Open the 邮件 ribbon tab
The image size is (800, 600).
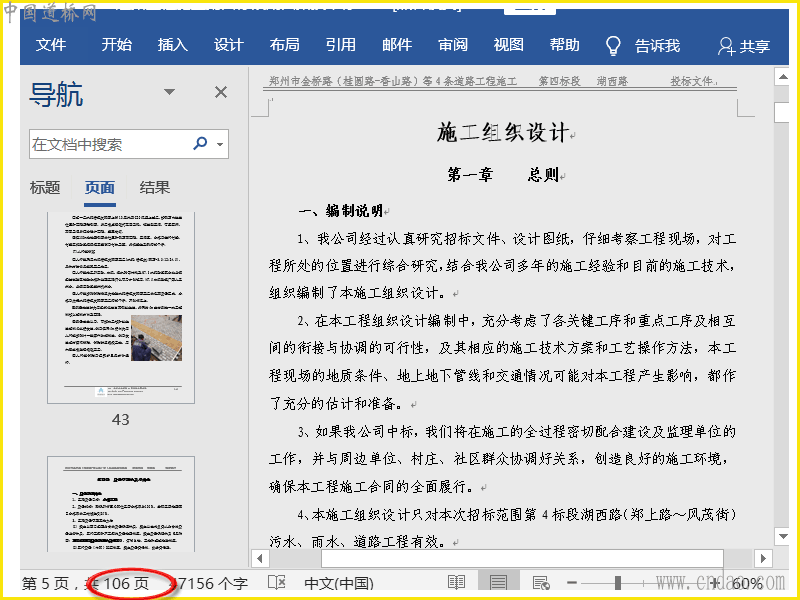[x=397, y=45]
